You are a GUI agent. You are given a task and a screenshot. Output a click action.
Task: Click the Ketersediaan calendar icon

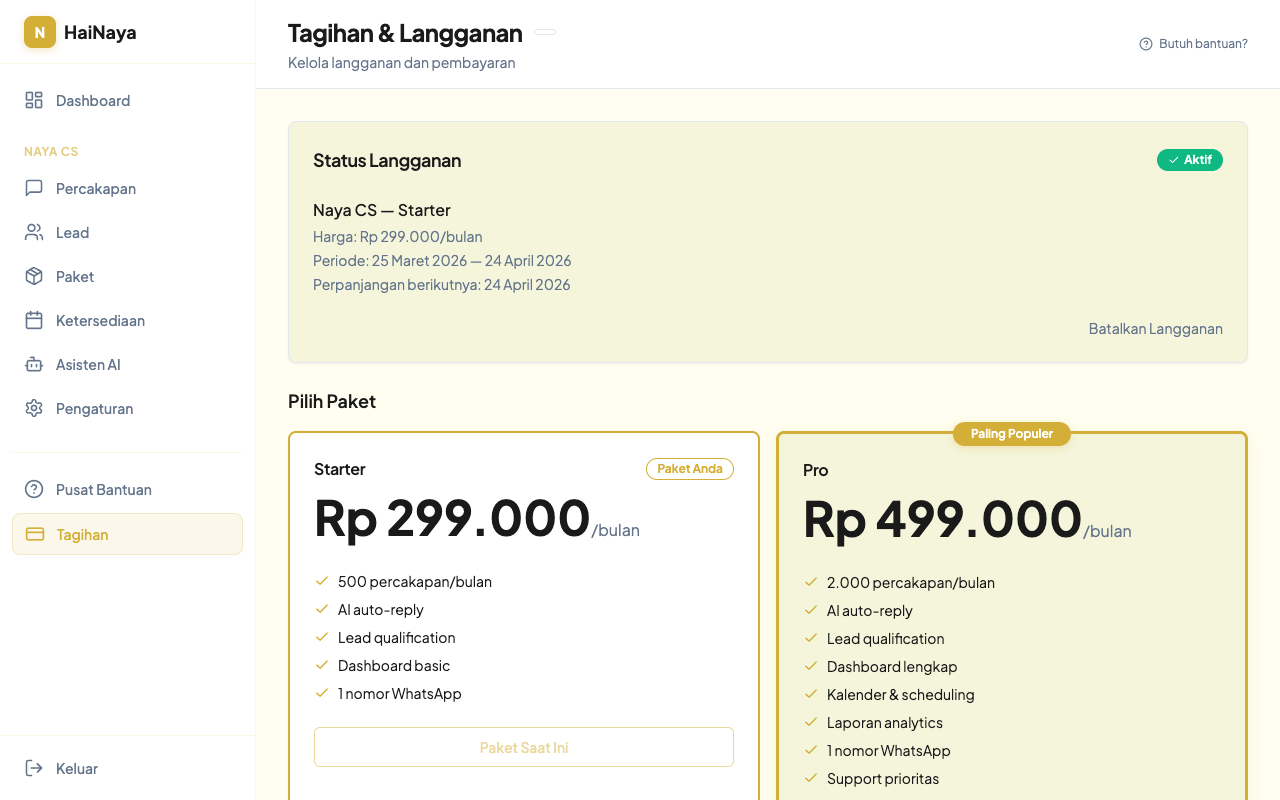pyautogui.click(x=34, y=320)
